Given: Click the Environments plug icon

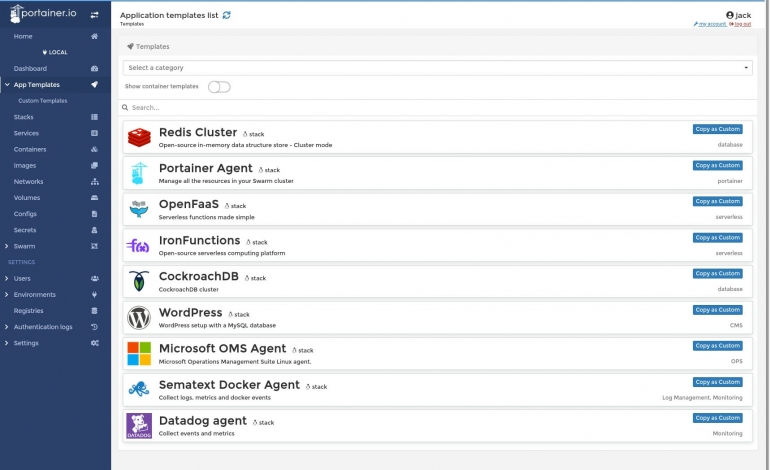Looking at the screenshot, I should (x=94, y=295).
